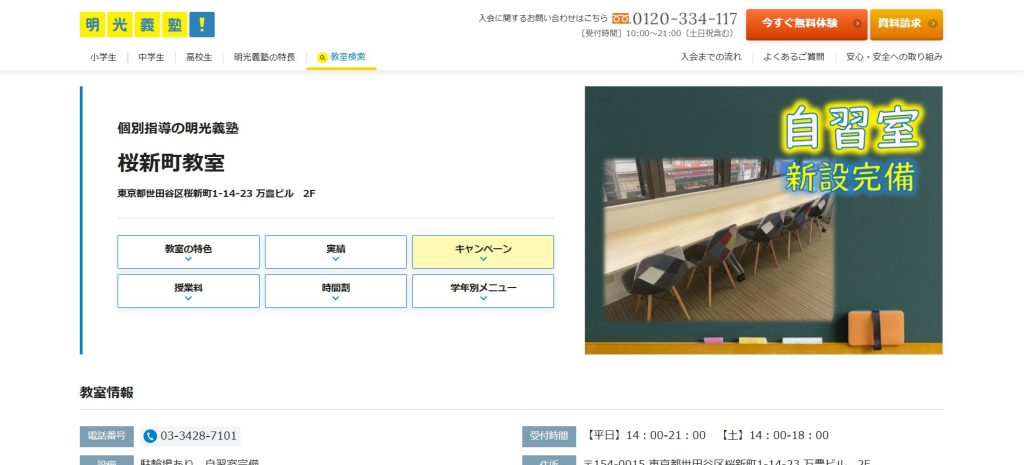Open the 小学生 menu item
1024x465 pixels.
pyautogui.click(x=103, y=57)
